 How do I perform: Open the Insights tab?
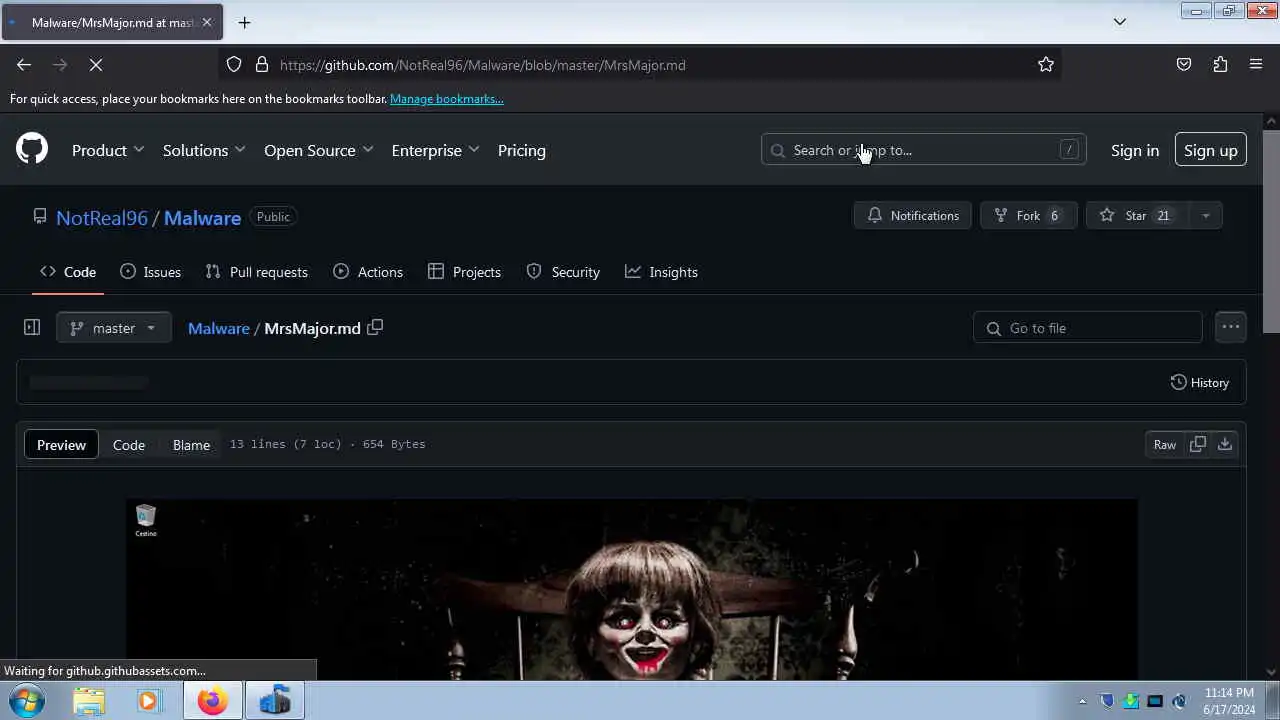[x=661, y=272]
